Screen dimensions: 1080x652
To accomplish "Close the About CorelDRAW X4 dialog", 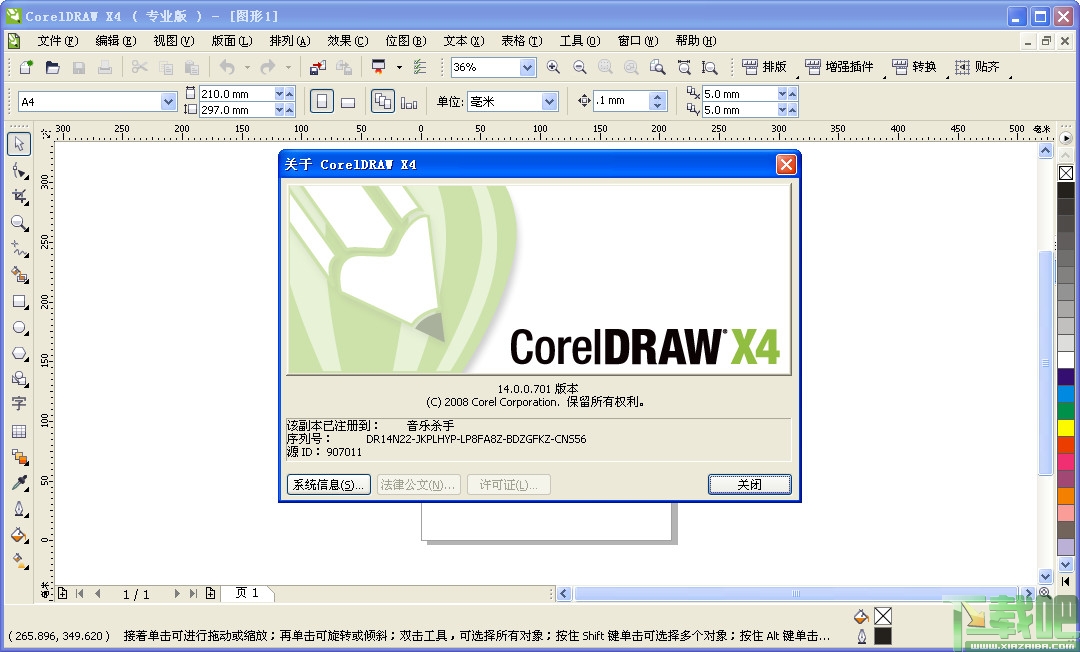I will point(786,165).
